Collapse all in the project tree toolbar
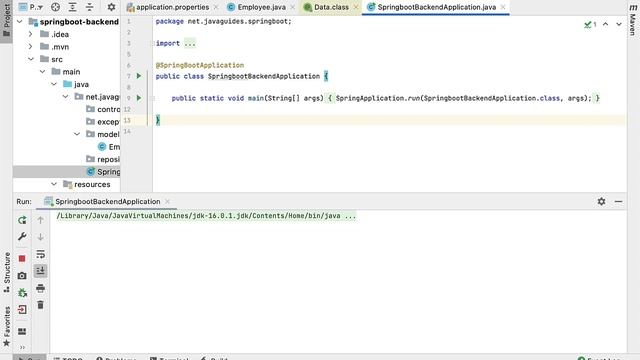Image resolution: width=640 pixels, height=360 pixels. click(x=89, y=7)
